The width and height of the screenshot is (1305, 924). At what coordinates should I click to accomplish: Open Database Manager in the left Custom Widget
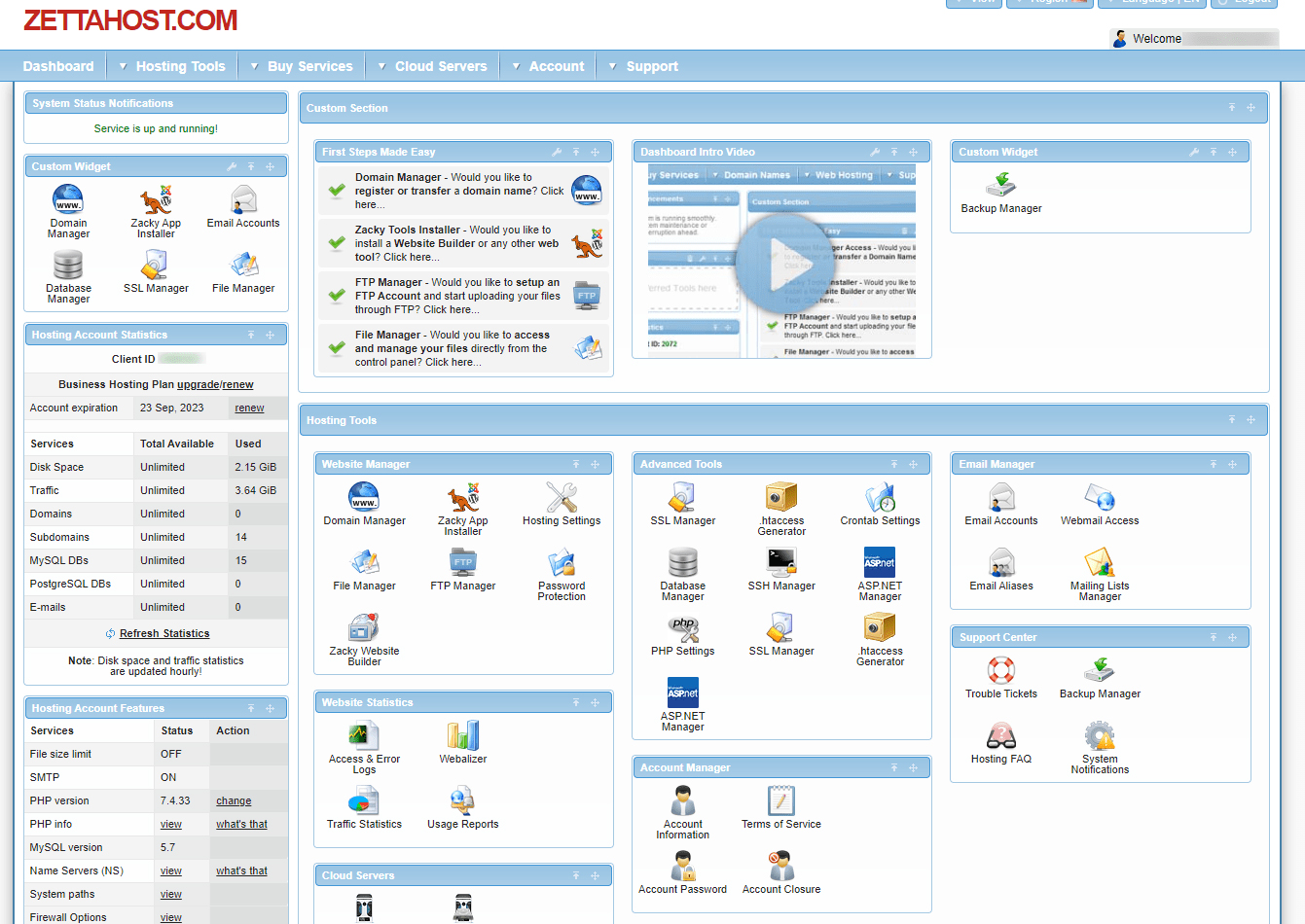pos(68,277)
